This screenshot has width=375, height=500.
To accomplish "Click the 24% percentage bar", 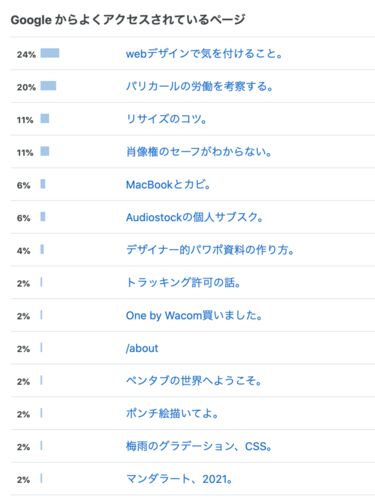I will click(50, 53).
